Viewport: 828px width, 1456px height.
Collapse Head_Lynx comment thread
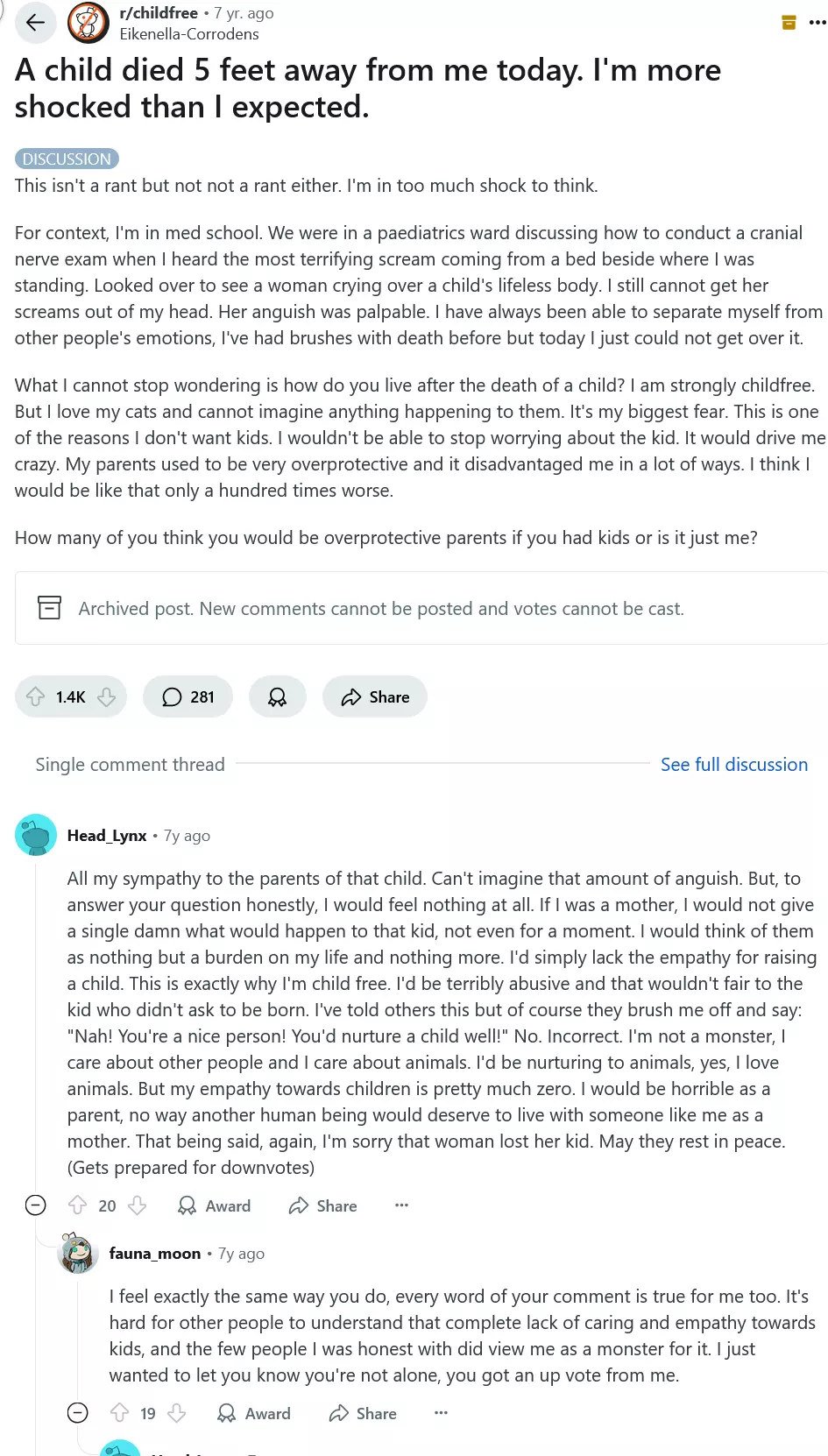pyautogui.click(x=36, y=1205)
